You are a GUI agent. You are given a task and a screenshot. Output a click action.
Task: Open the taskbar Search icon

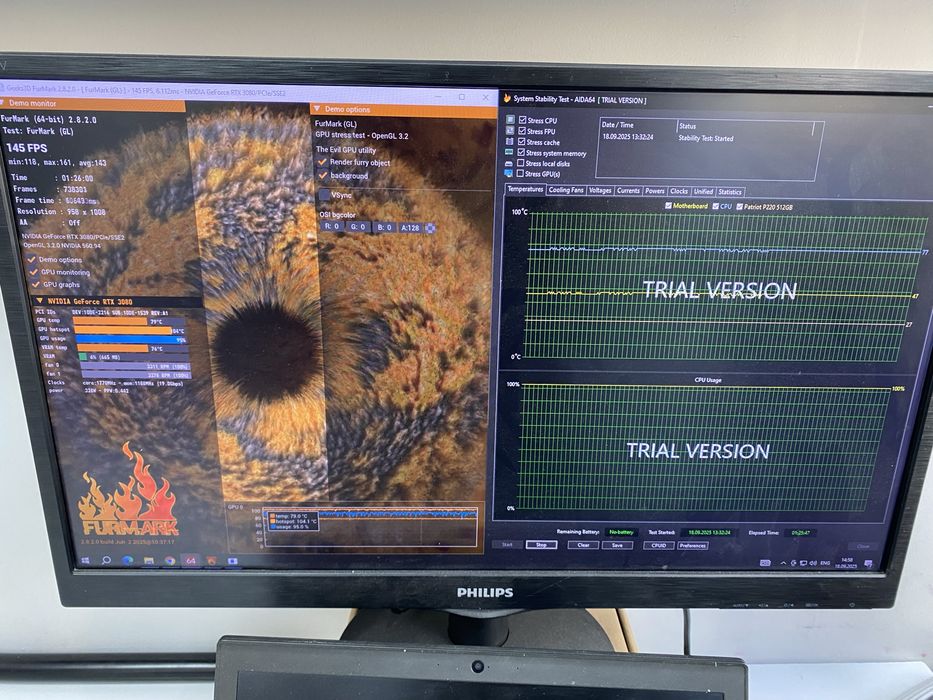(106, 560)
